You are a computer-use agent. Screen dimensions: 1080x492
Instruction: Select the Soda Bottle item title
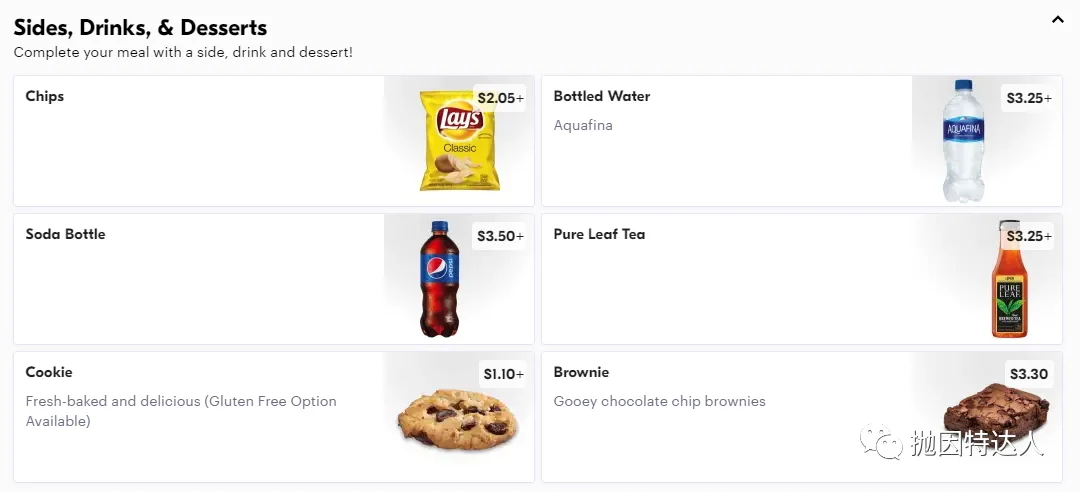[x=65, y=234]
